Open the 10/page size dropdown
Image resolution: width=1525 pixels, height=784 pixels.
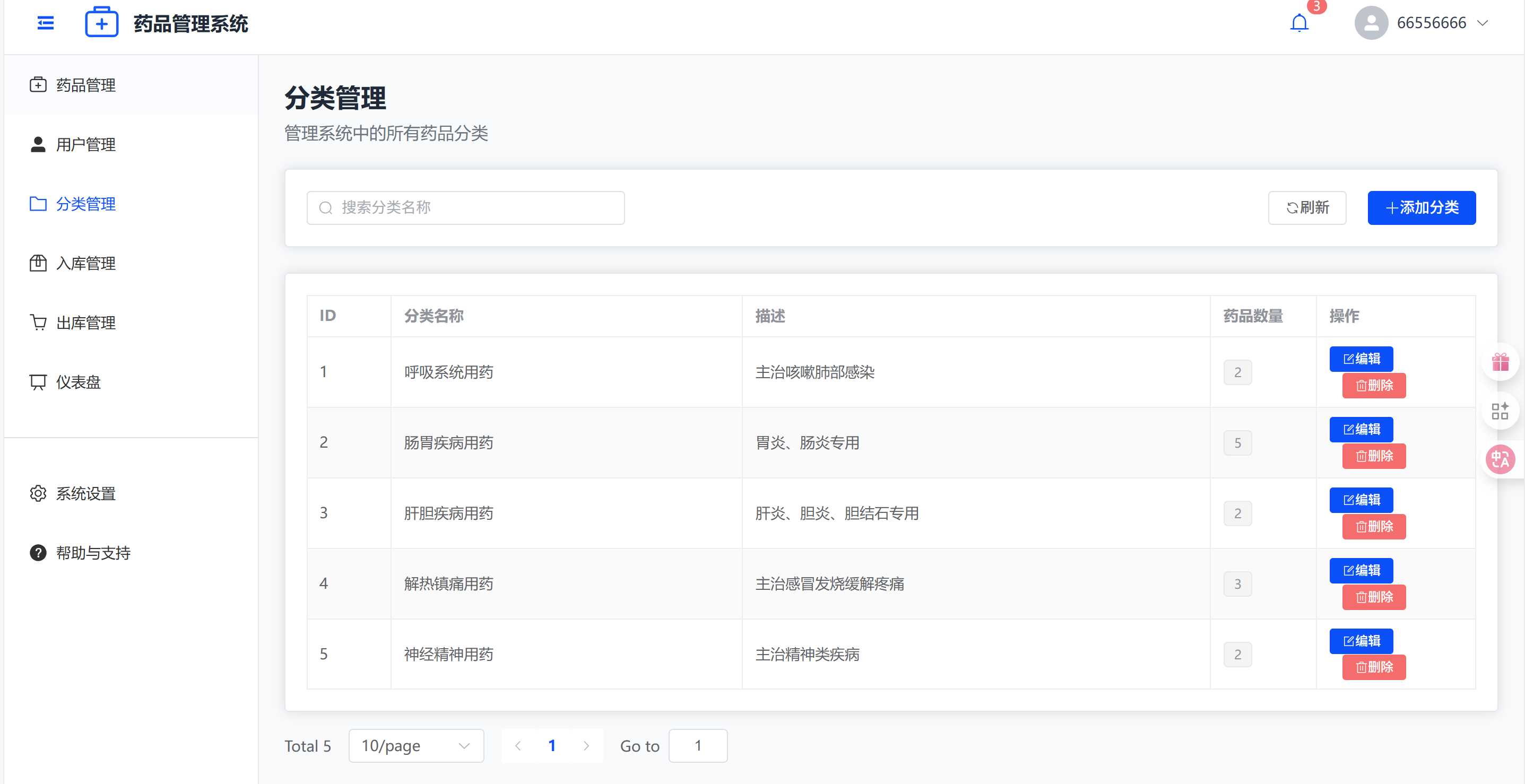[415, 745]
